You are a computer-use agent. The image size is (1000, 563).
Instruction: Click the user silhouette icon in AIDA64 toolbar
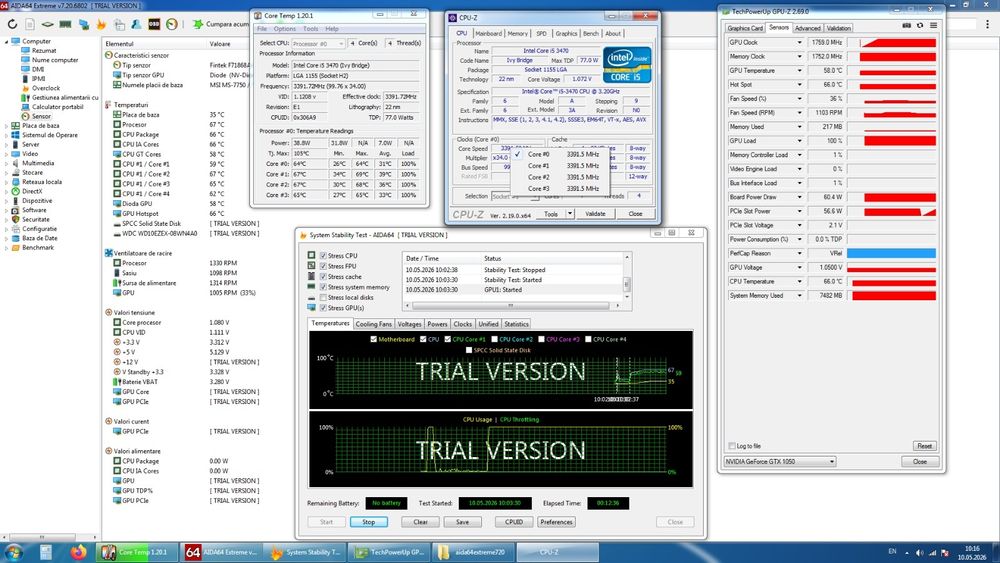(x=136, y=24)
